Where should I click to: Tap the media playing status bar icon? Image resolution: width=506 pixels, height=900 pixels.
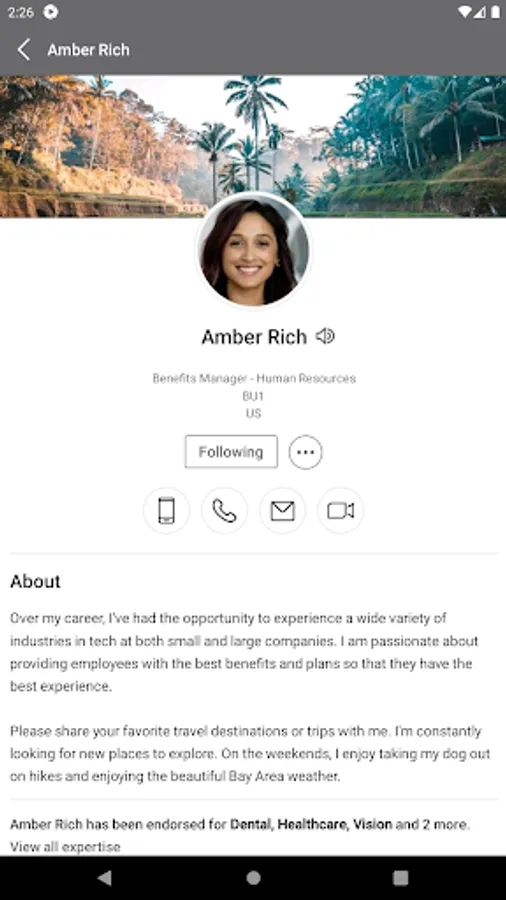coord(50,11)
